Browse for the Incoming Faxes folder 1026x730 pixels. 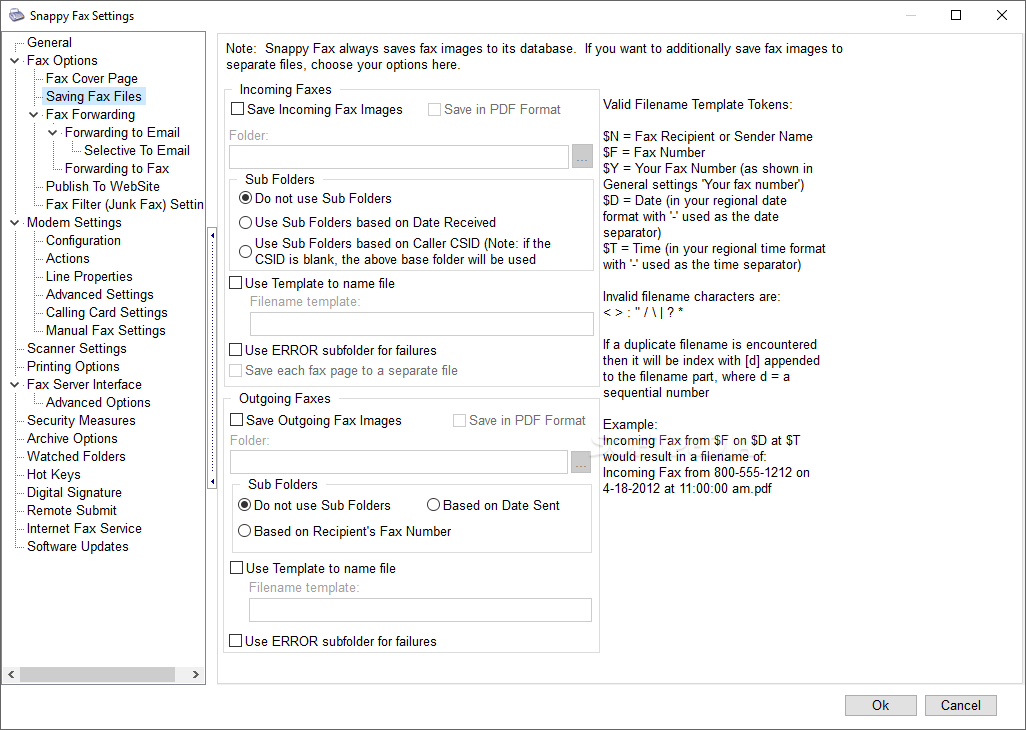click(x=582, y=157)
